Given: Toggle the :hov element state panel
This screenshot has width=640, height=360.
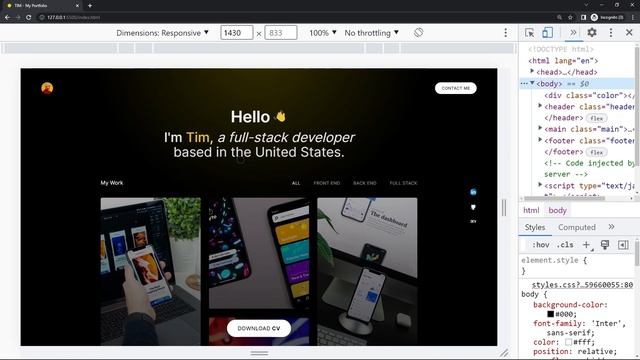Looking at the screenshot, I should click(x=541, y=245).
